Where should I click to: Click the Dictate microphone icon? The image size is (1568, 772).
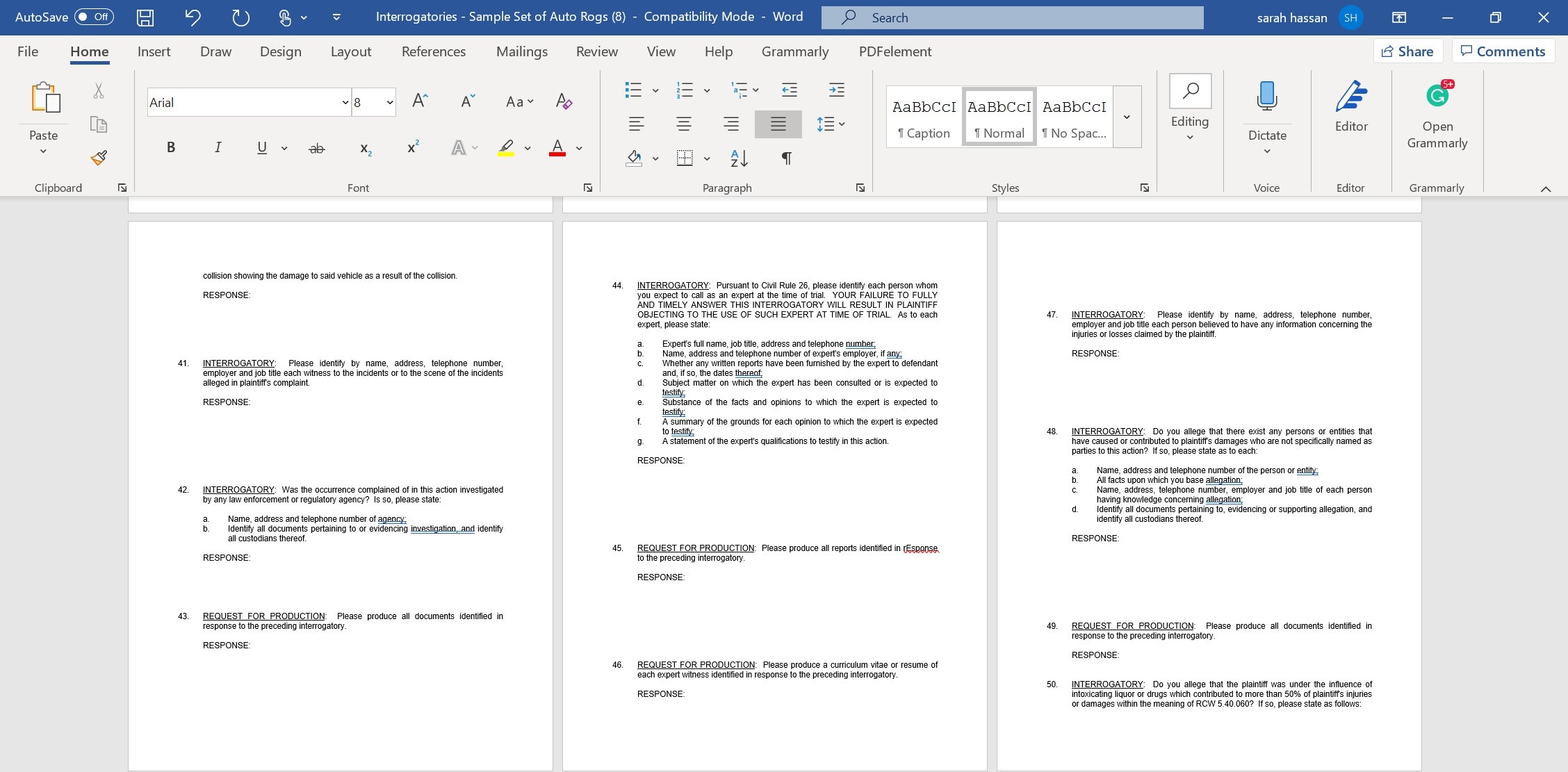1266,97
